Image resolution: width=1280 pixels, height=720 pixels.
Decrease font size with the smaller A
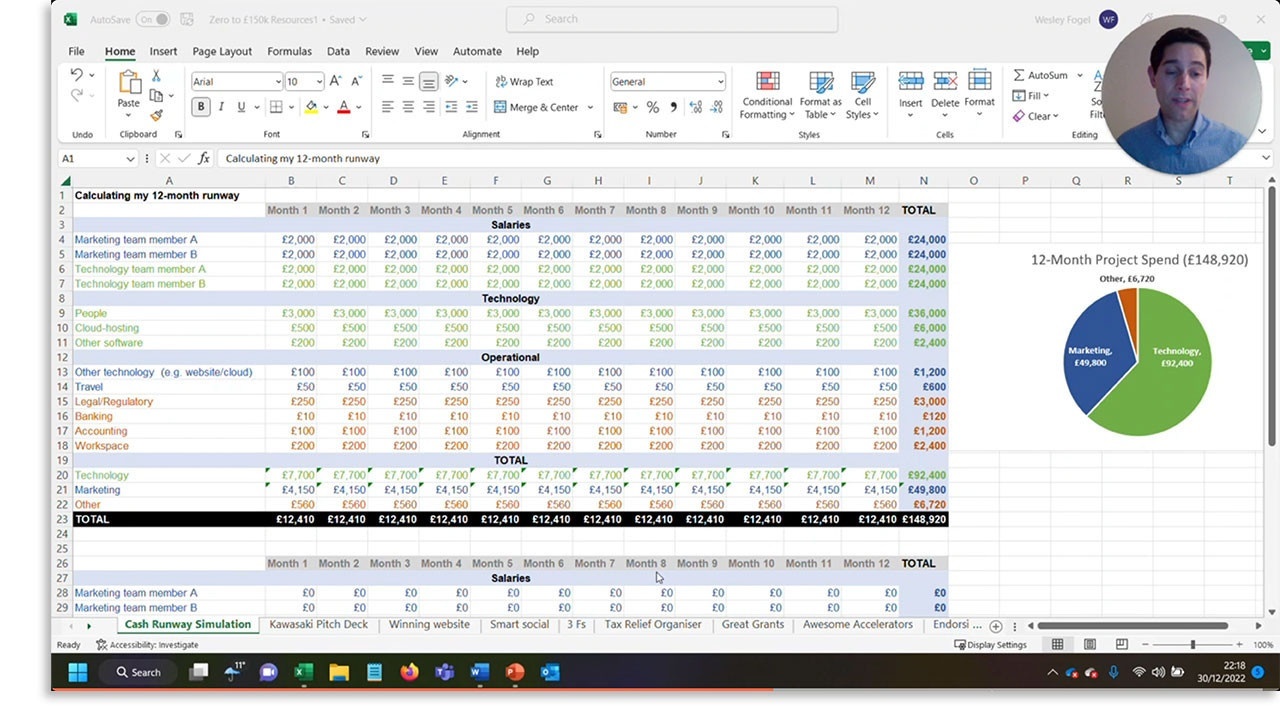357,81
